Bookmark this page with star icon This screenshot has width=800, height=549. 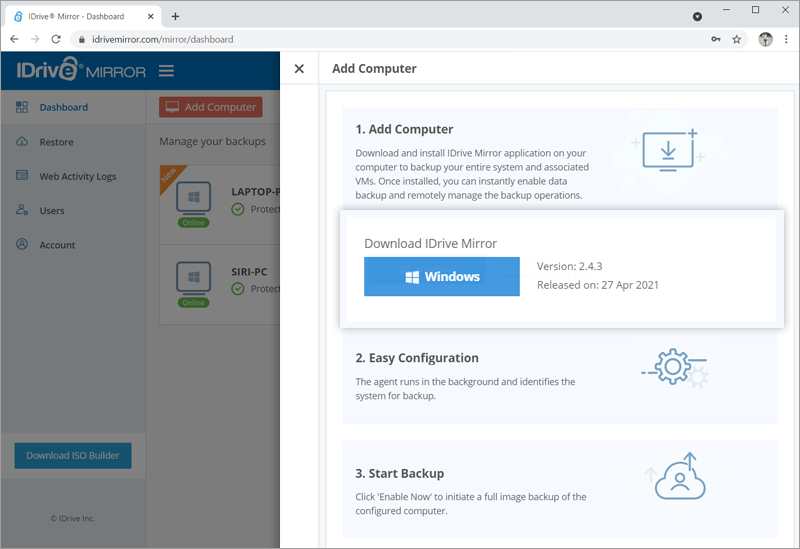(x=737, y=39)
